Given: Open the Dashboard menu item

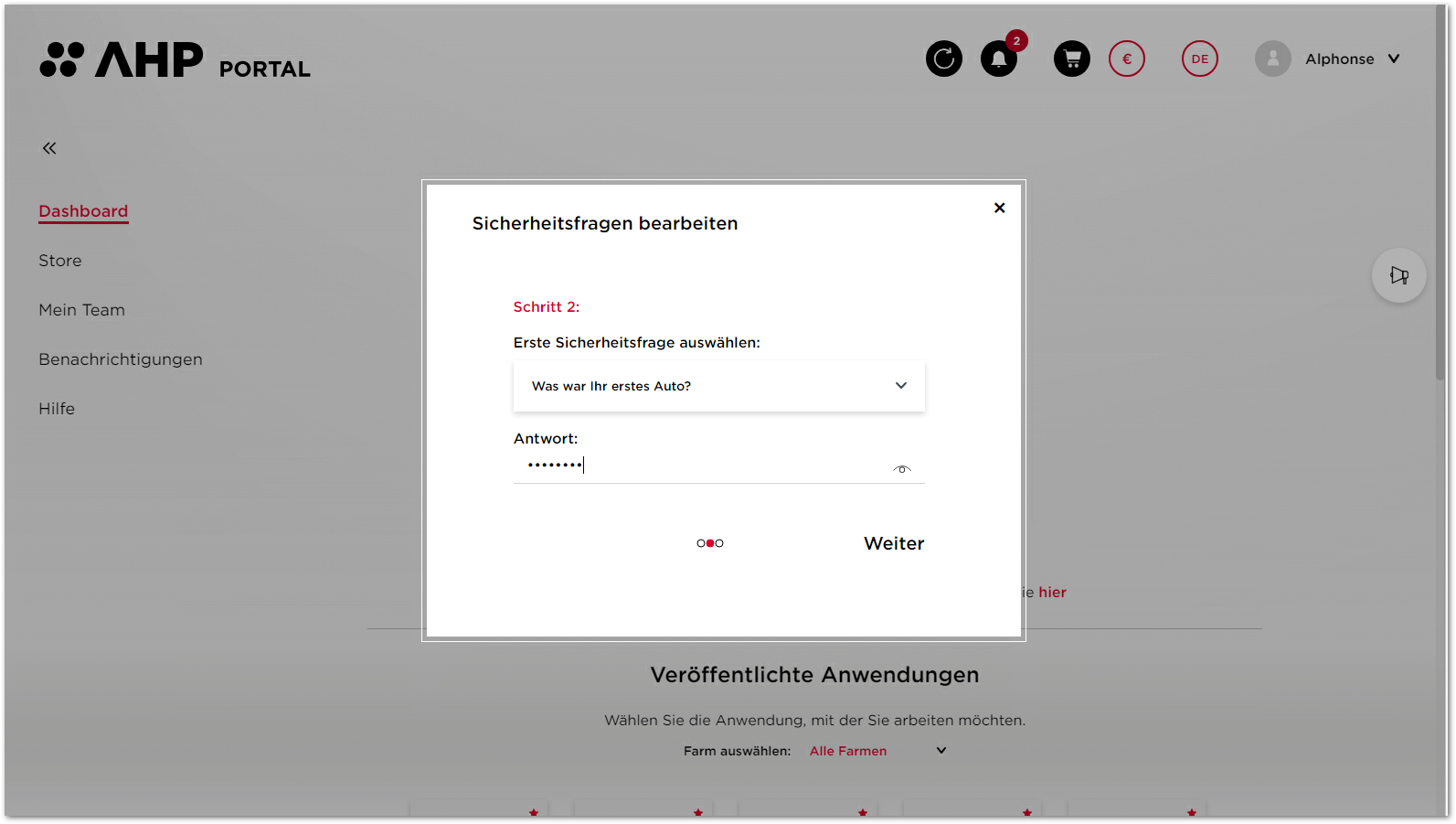Looking at the screenshot, I should click(83, 211).
